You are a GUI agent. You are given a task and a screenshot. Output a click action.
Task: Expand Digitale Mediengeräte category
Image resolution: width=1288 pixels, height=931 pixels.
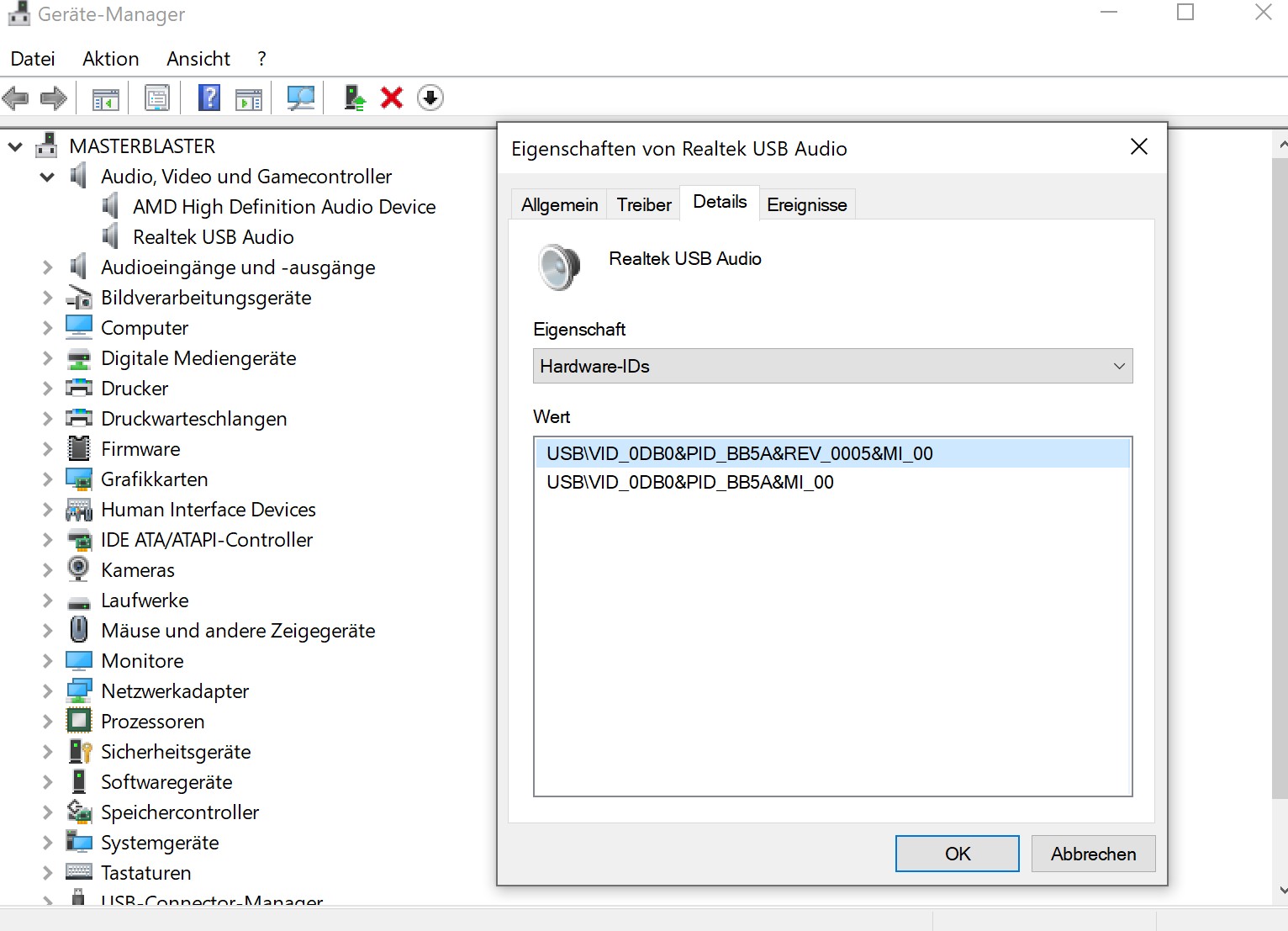[x=47, y=358]
